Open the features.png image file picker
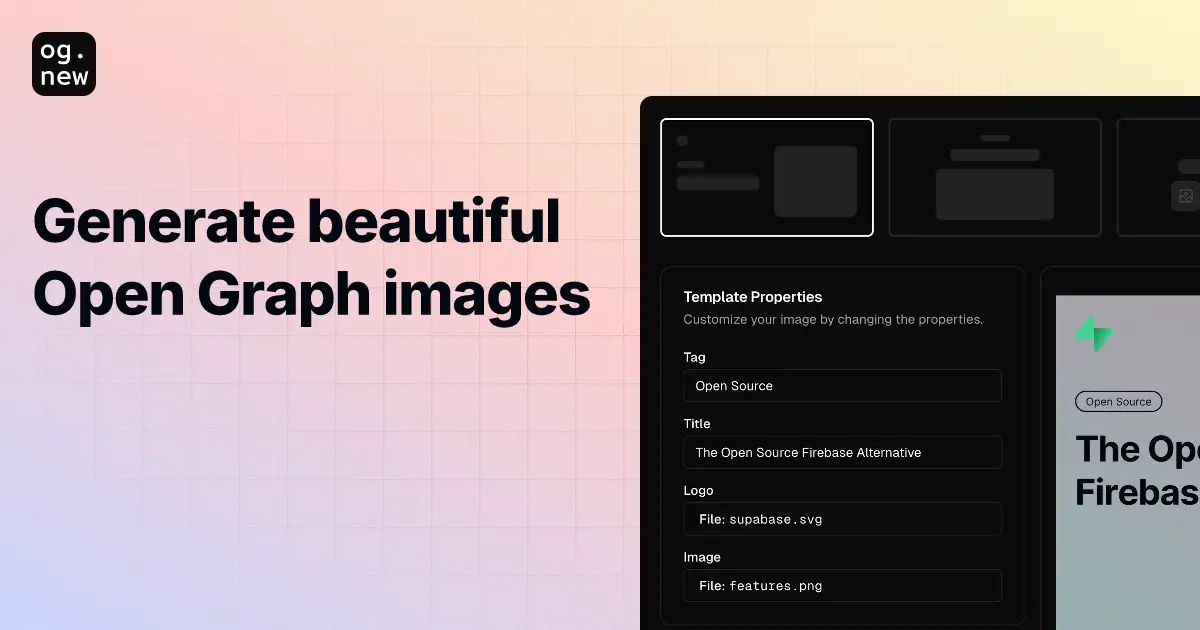Viewport: 1200px width, 630px height. coord(842,585)
